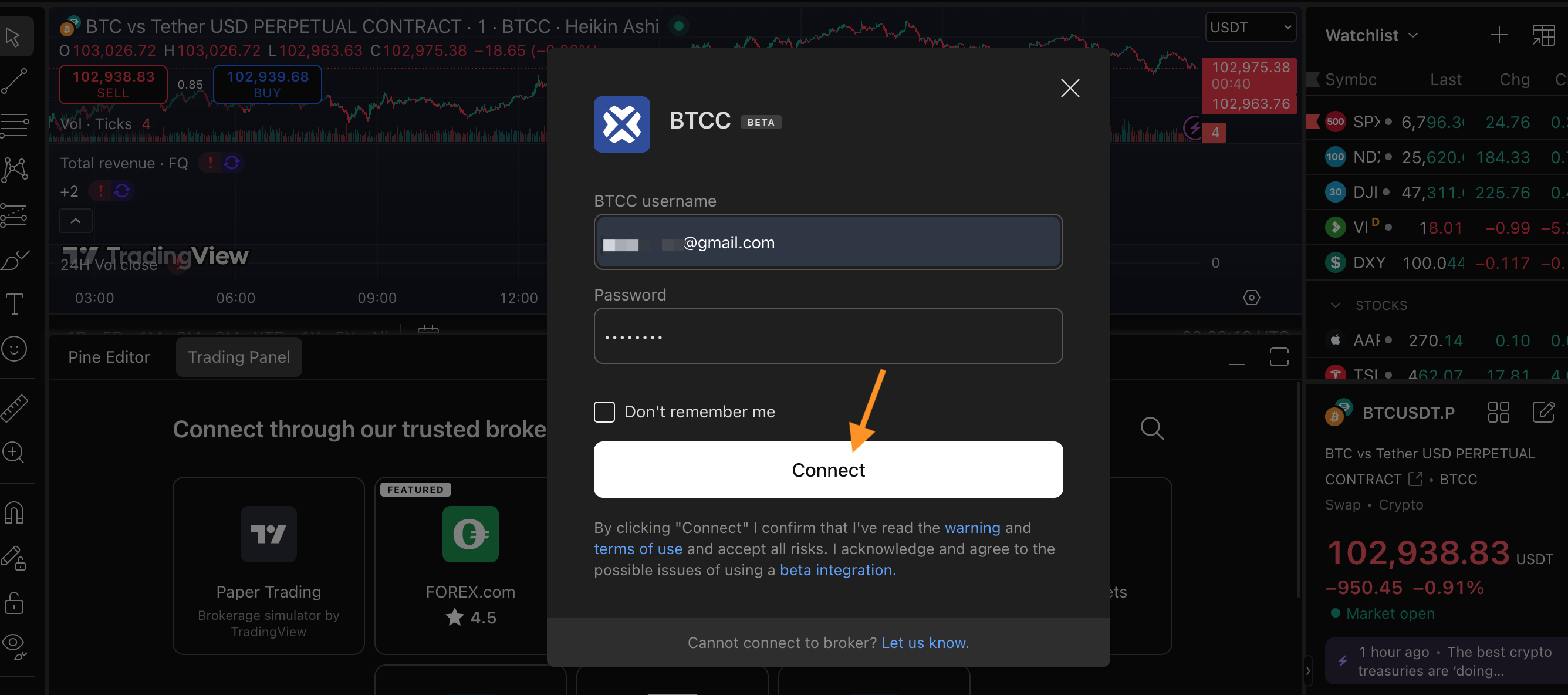1568x695 pixels.
Task: Open the emoji icons tool
Action: pos(15,349)
